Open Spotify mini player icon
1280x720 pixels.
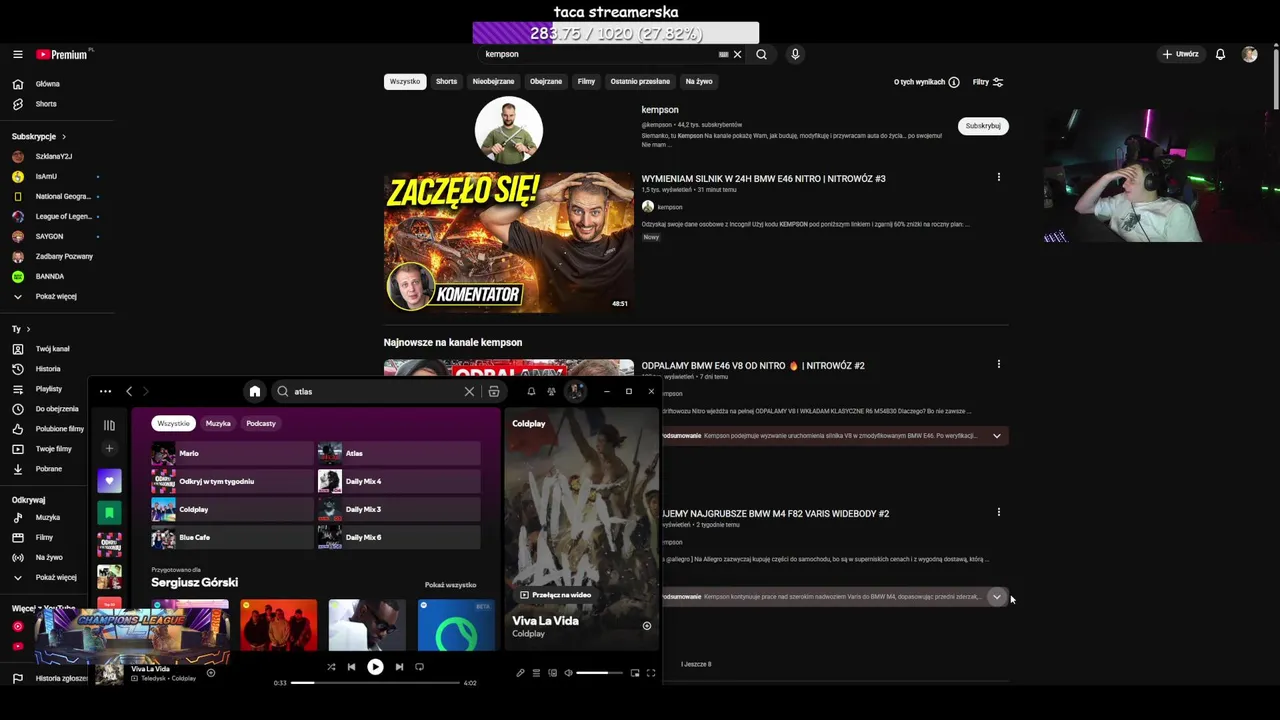(634, 673)
